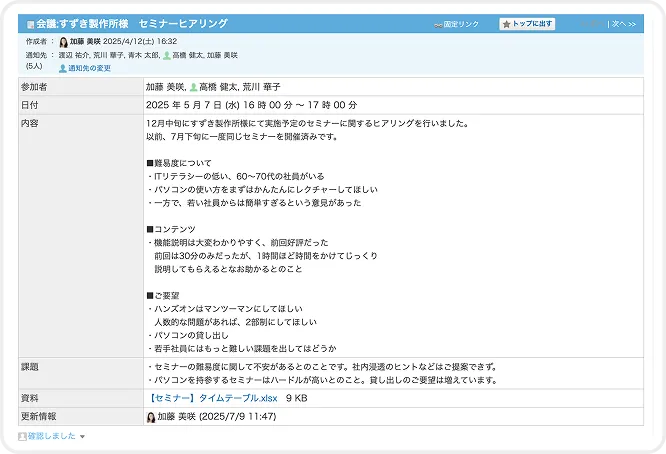Go to the next report with 次へ
The image size is (666, 454).
pyautogui.click(x=623, y=24)
